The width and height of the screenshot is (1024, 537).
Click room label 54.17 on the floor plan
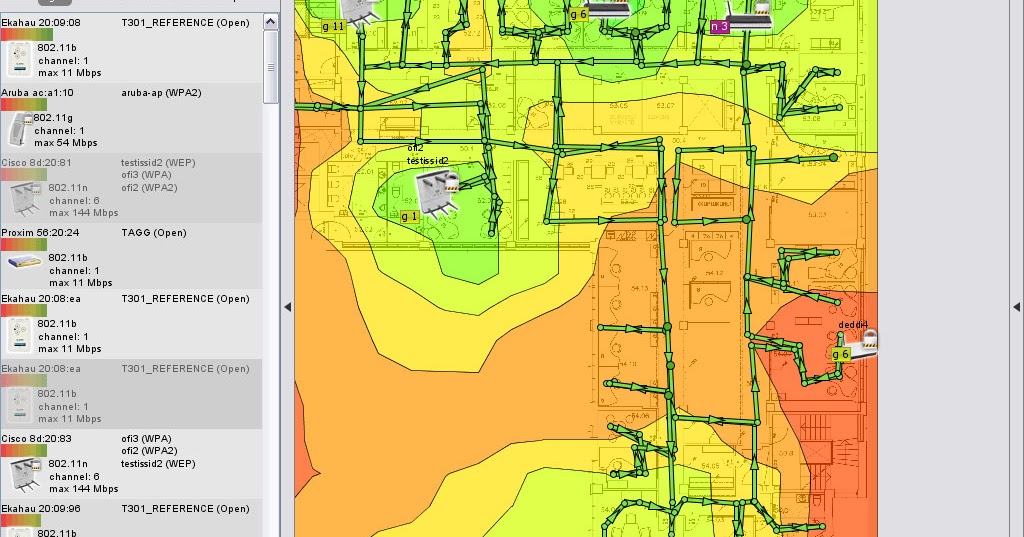[x=714, y=273]
